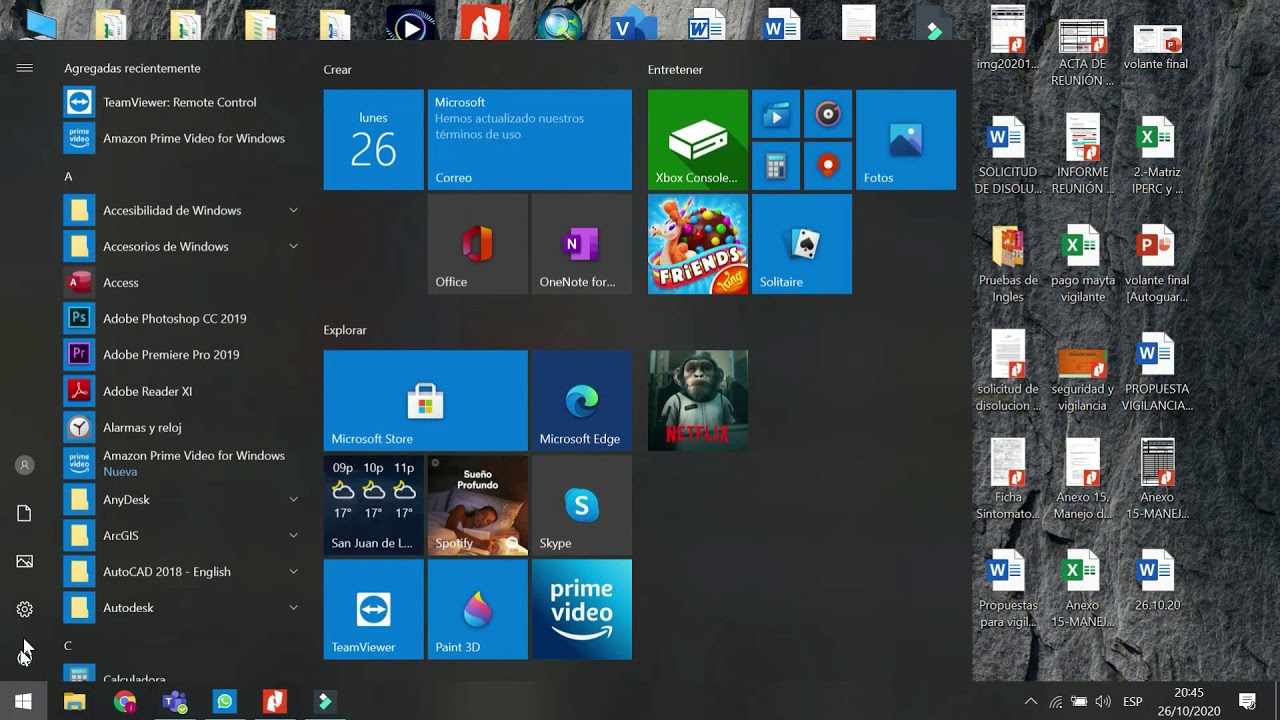Open the Microsoft Store tile

(426, 400)
